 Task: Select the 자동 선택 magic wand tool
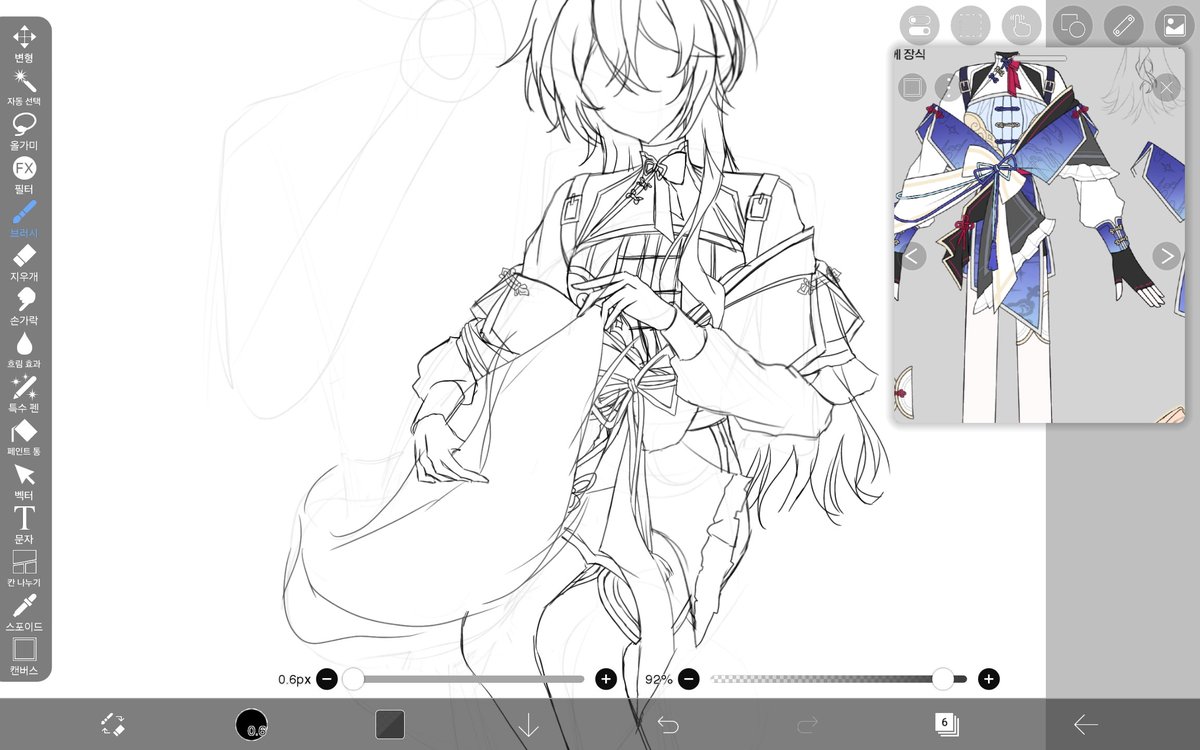(x=24, y=87)
